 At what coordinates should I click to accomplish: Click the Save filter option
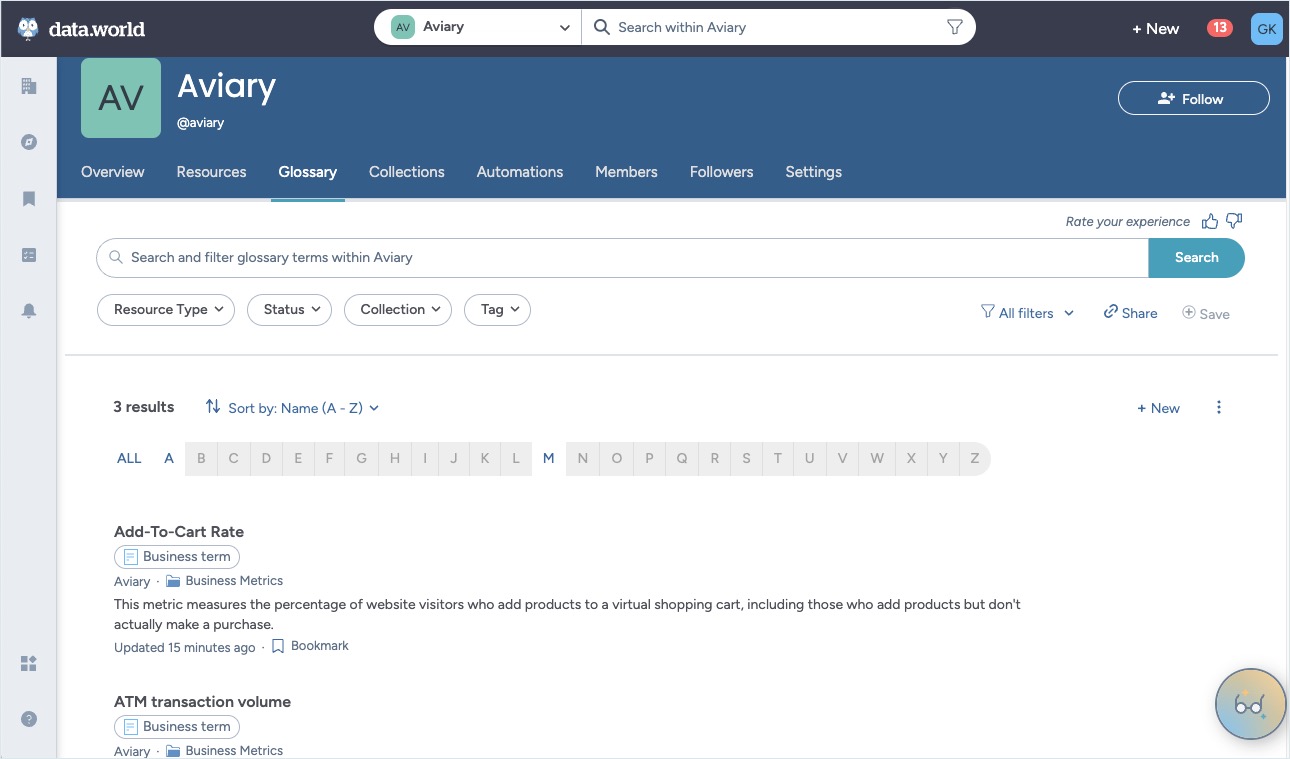(x=1206, y=313)
